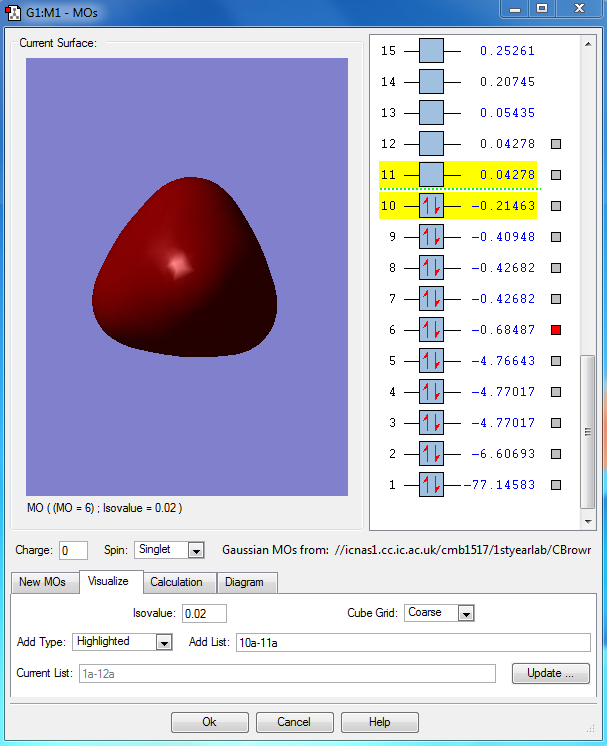Image resolution: width=607 pixels, height=746 pixels.
Task: Click the Cancel button
Action: pyautogui.click(x=294, y=722)
